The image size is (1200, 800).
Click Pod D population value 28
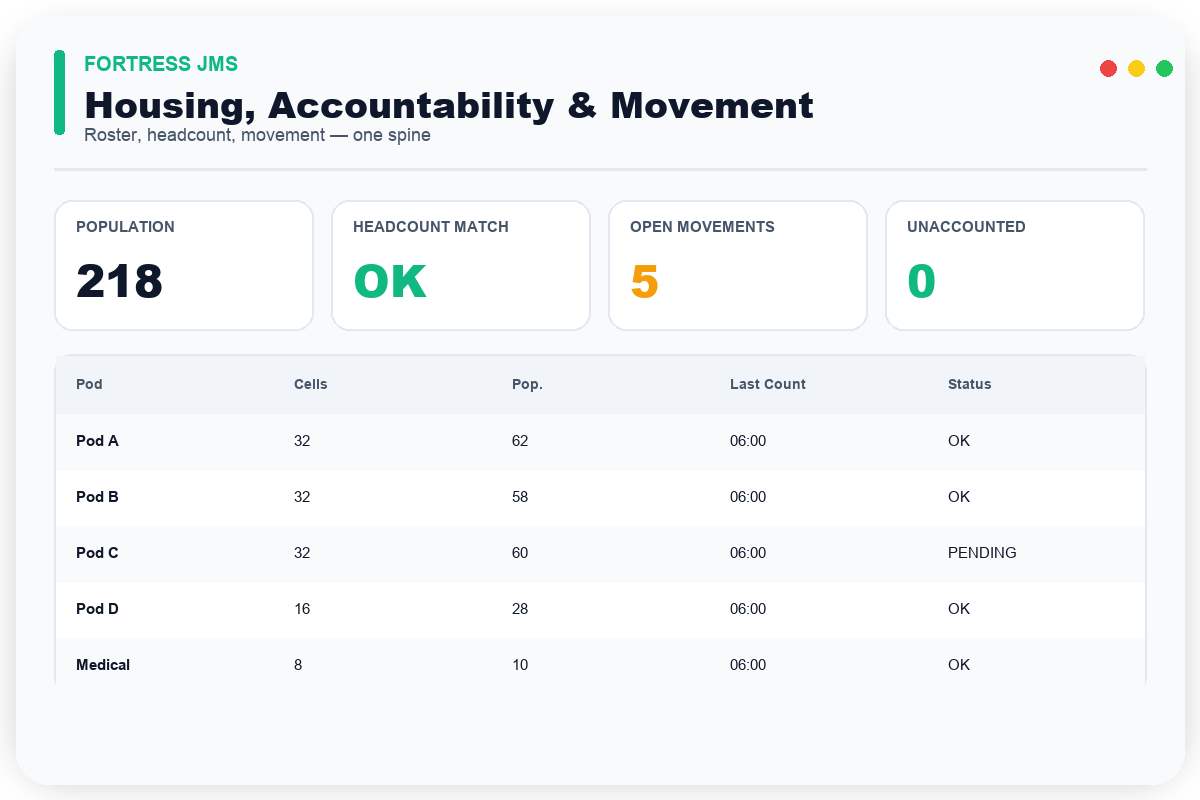click(x=520, y=609)
